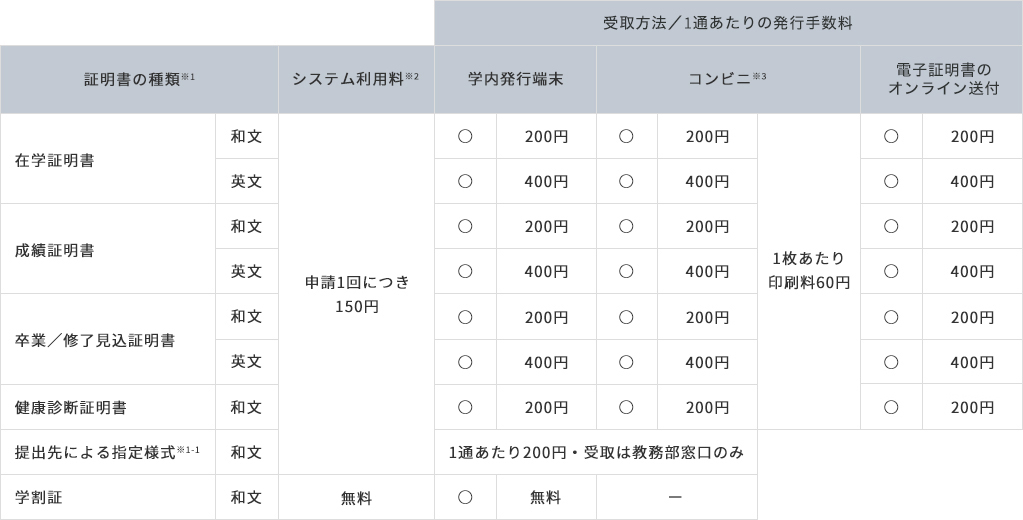Image resolution: width=1023 pixels, height=520 pixels.
Task: Click the circle in the 学割証 row
Action: 465,497
